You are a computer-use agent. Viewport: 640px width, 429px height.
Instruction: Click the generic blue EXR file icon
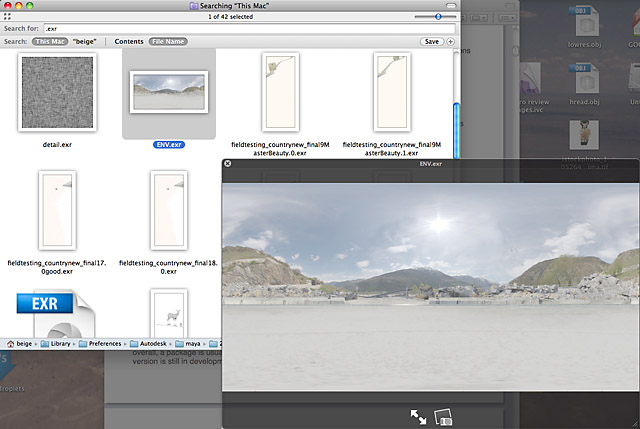click(x=56, y=313)
